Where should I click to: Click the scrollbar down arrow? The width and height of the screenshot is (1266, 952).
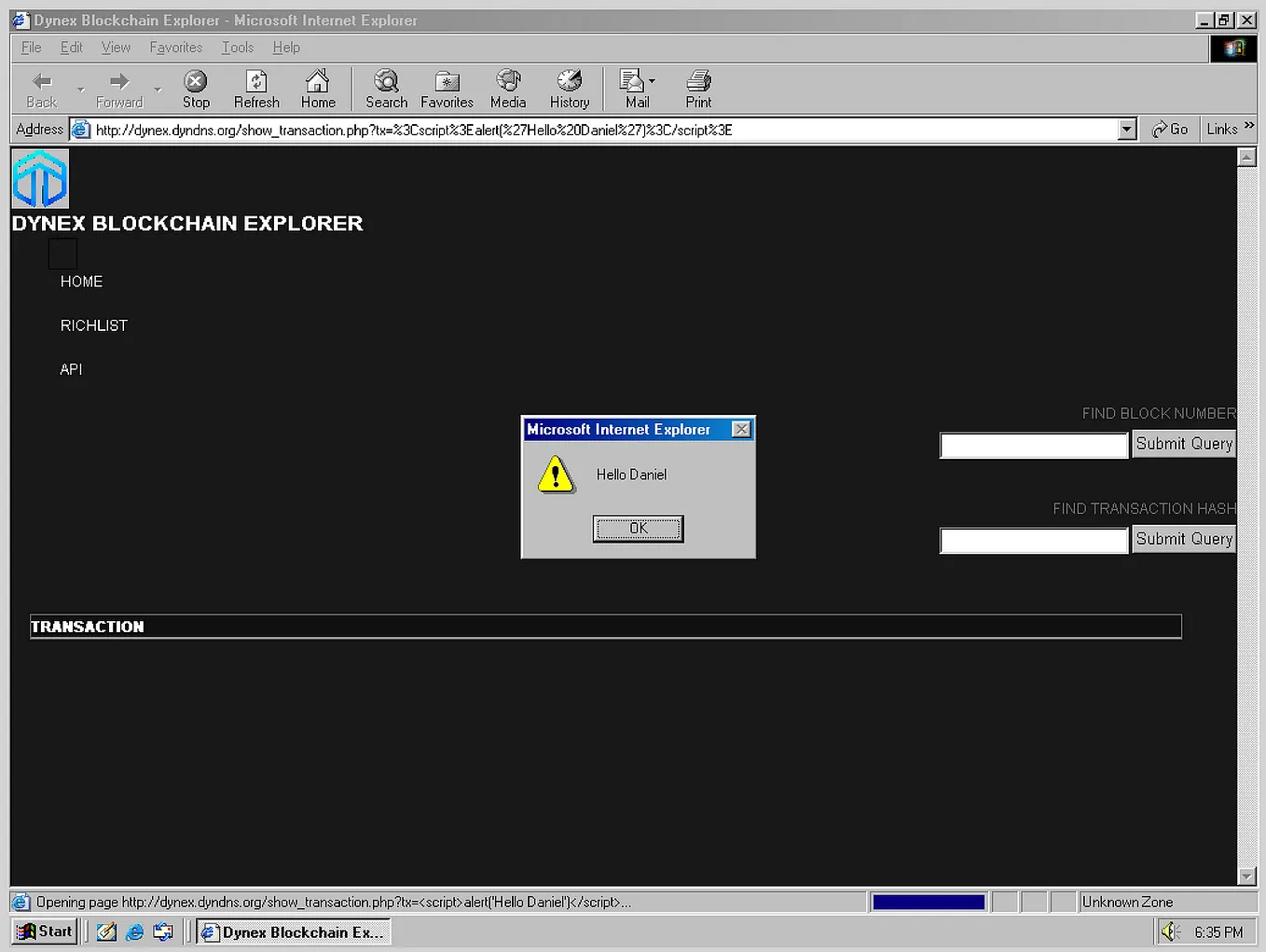point(1246,876)
